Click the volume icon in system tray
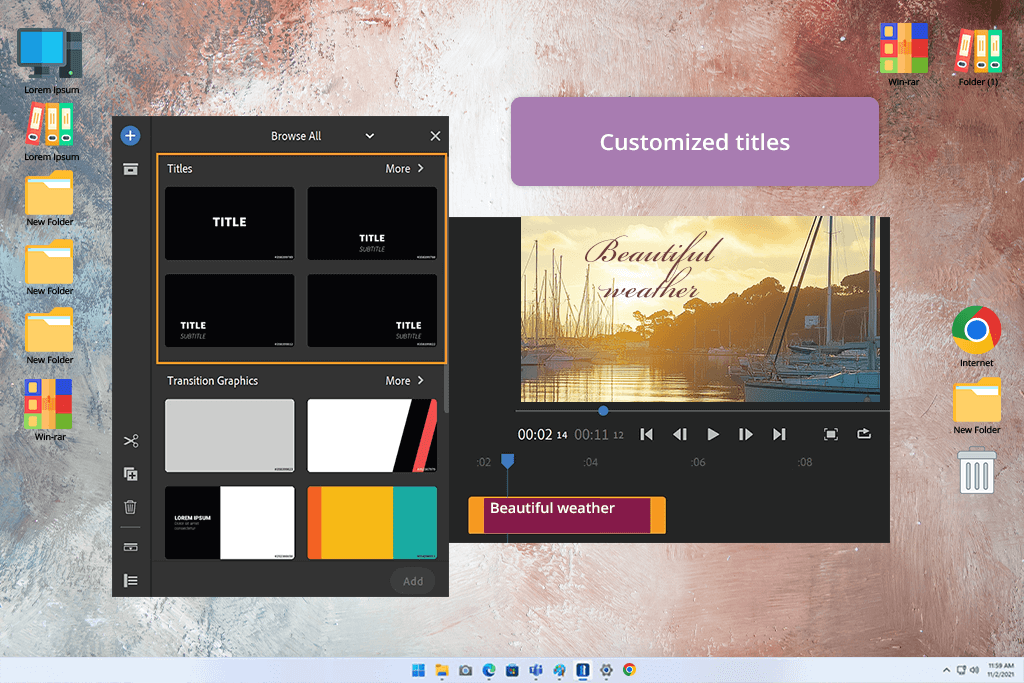Image resolution: width=1024 pixels, height=683 pixels. coord(974,670)
